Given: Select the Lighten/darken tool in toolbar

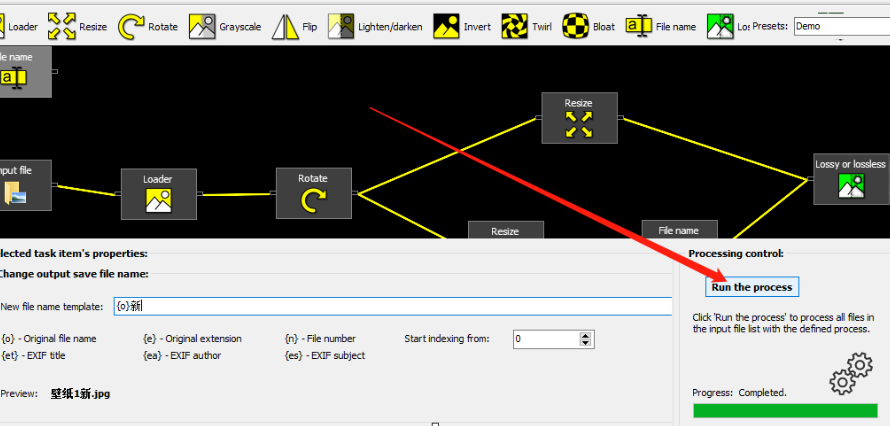Looking at the screenshot, I should click(375, 26).
